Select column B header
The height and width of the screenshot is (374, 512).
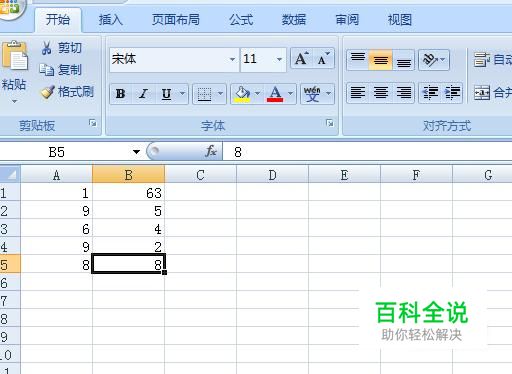click(x=128, y=175)
